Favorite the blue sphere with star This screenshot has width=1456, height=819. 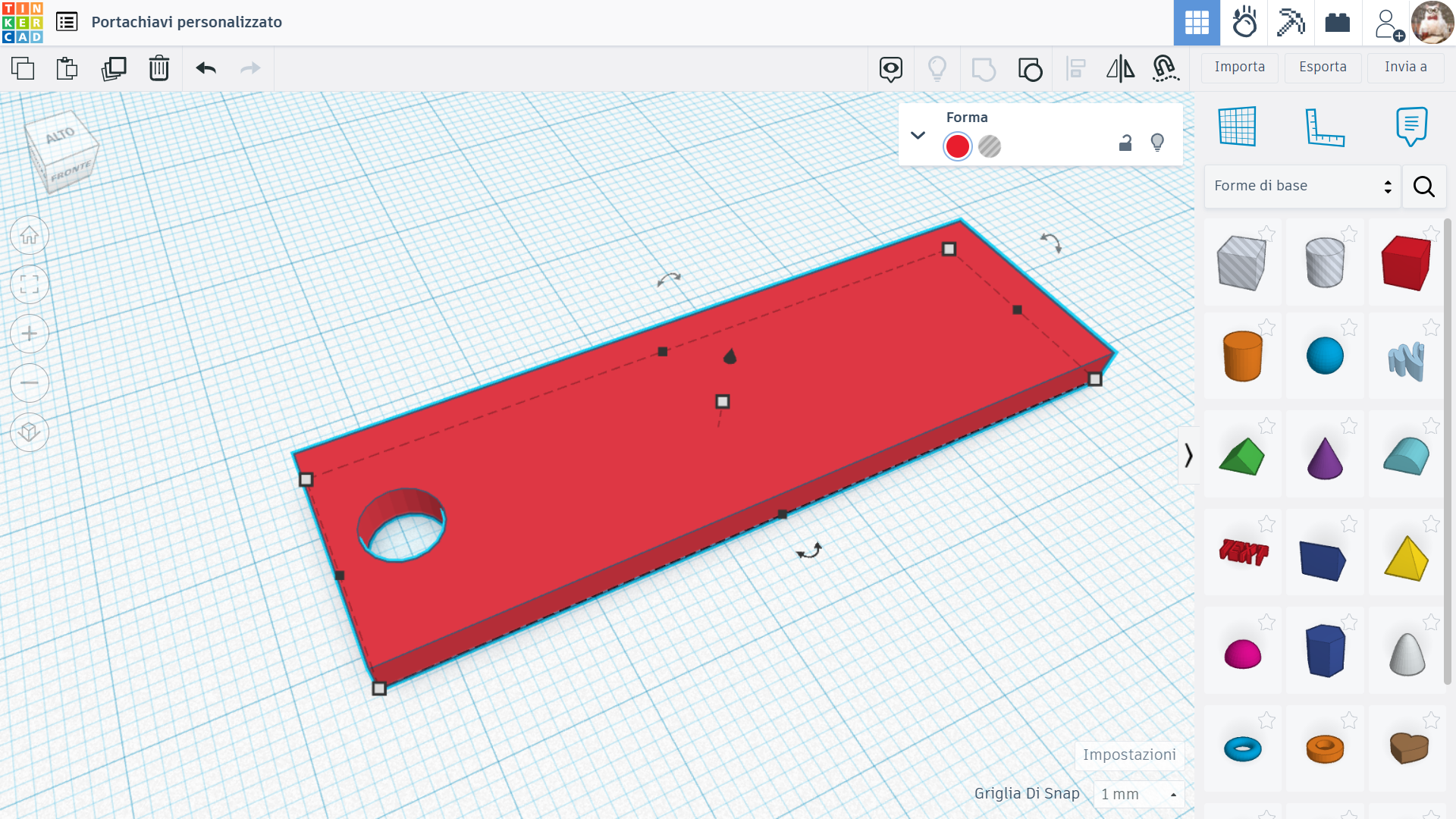click(x=1349, y=328)
